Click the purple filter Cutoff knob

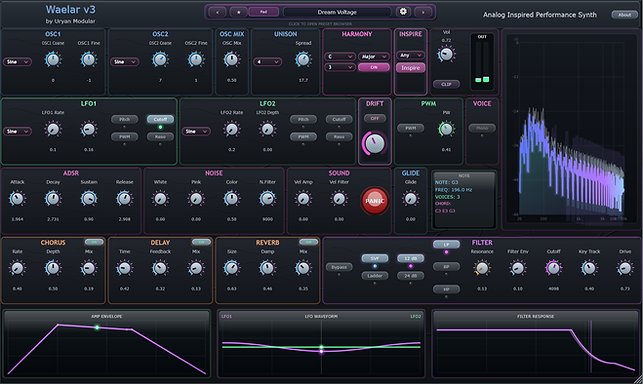point(554,268)
